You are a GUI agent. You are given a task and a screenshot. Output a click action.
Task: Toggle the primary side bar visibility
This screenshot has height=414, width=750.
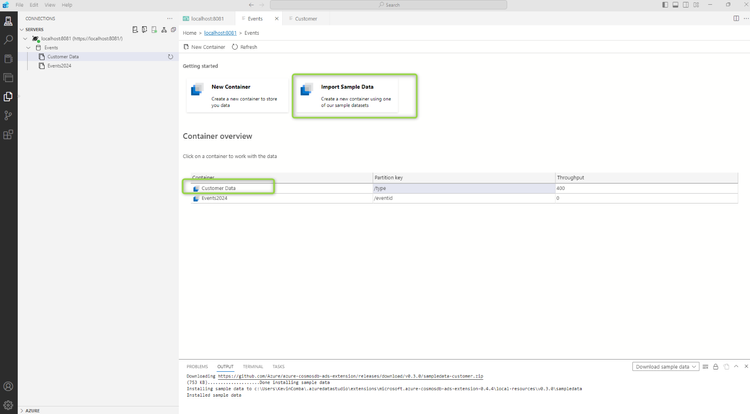(665, 5)
